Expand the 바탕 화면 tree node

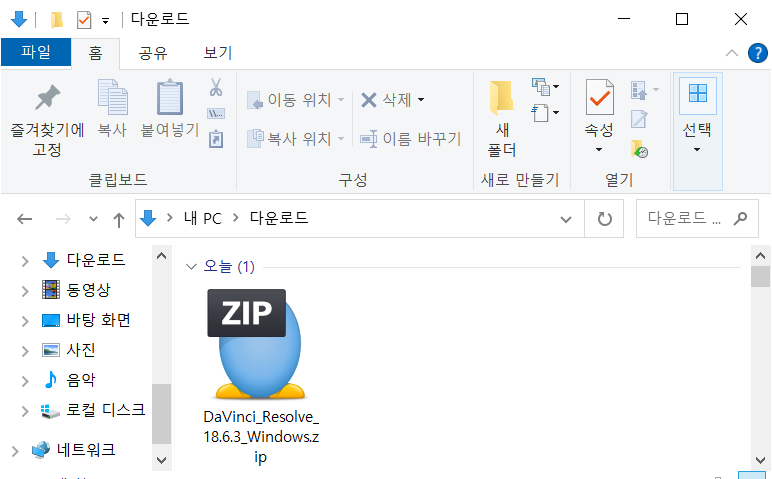[25, 321]
